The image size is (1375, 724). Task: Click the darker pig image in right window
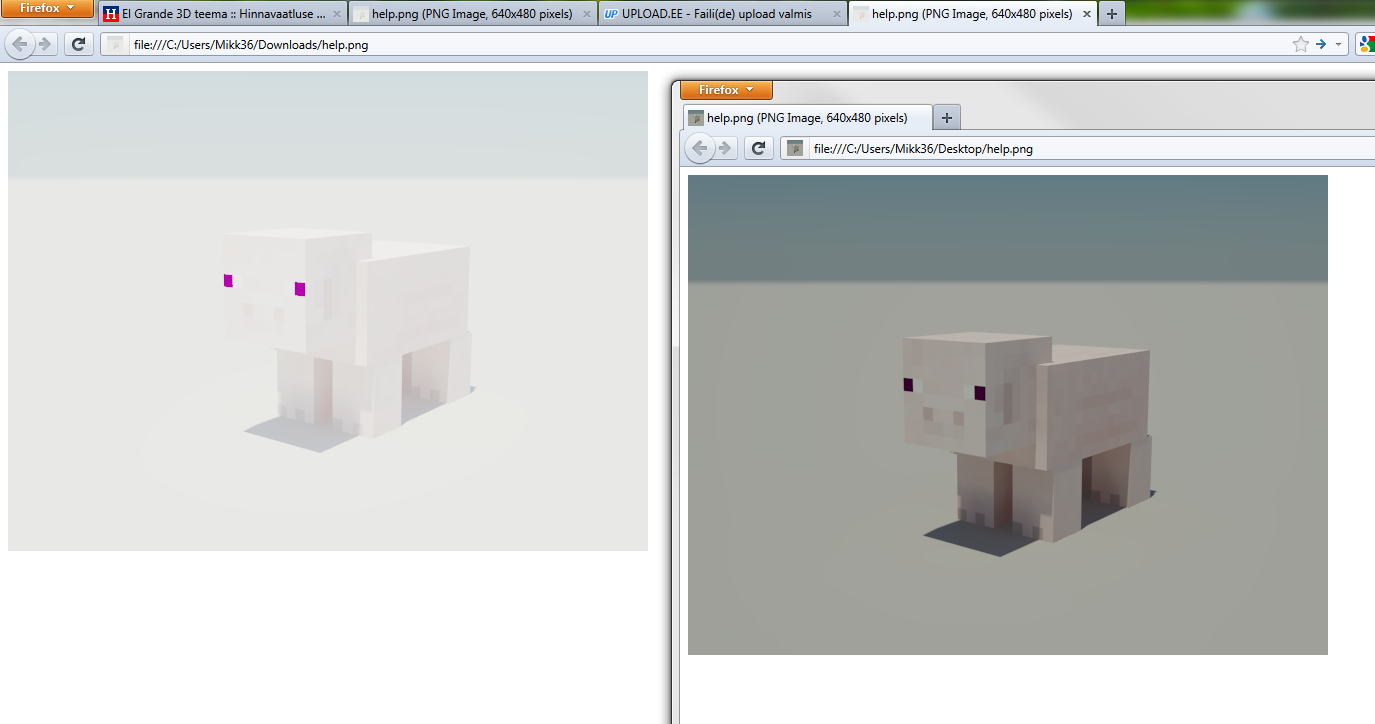pyautogui.click(x=1008, y=415)
